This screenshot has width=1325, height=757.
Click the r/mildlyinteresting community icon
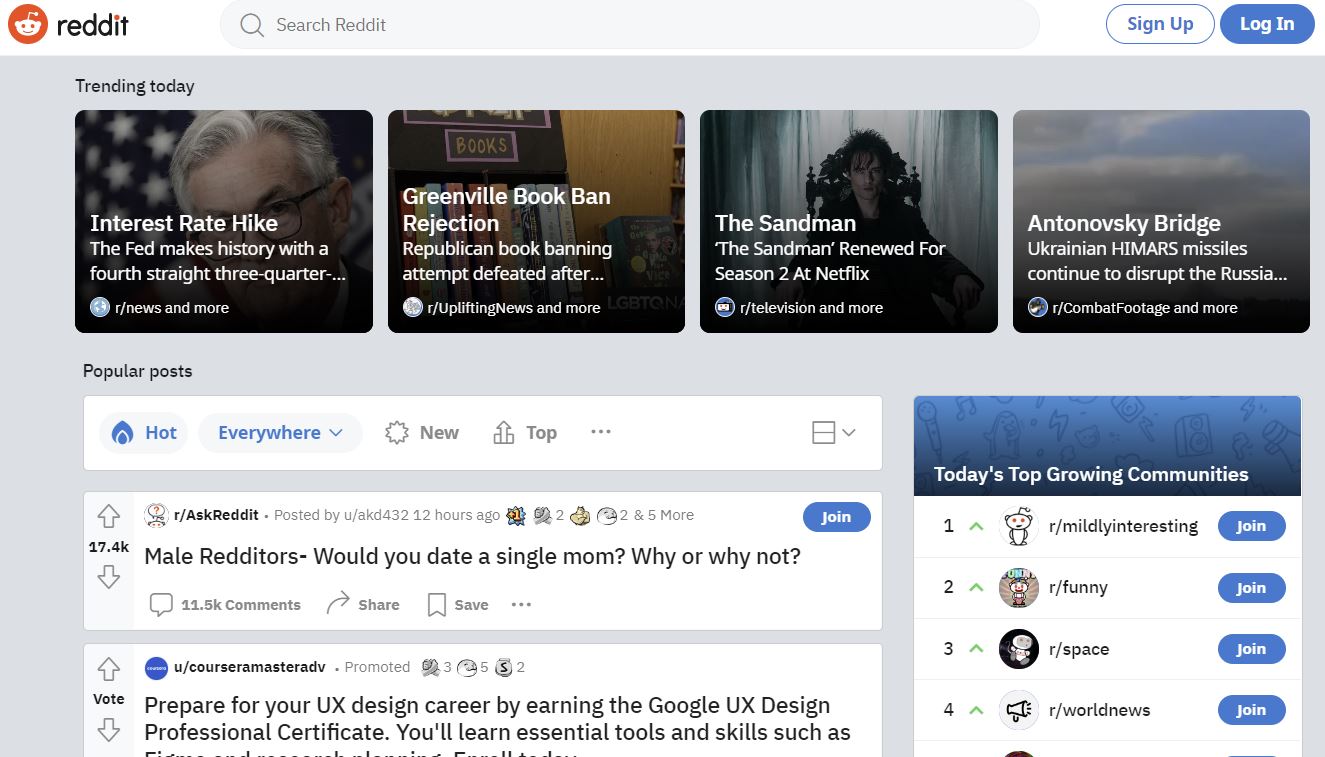tap(1019, 526)
